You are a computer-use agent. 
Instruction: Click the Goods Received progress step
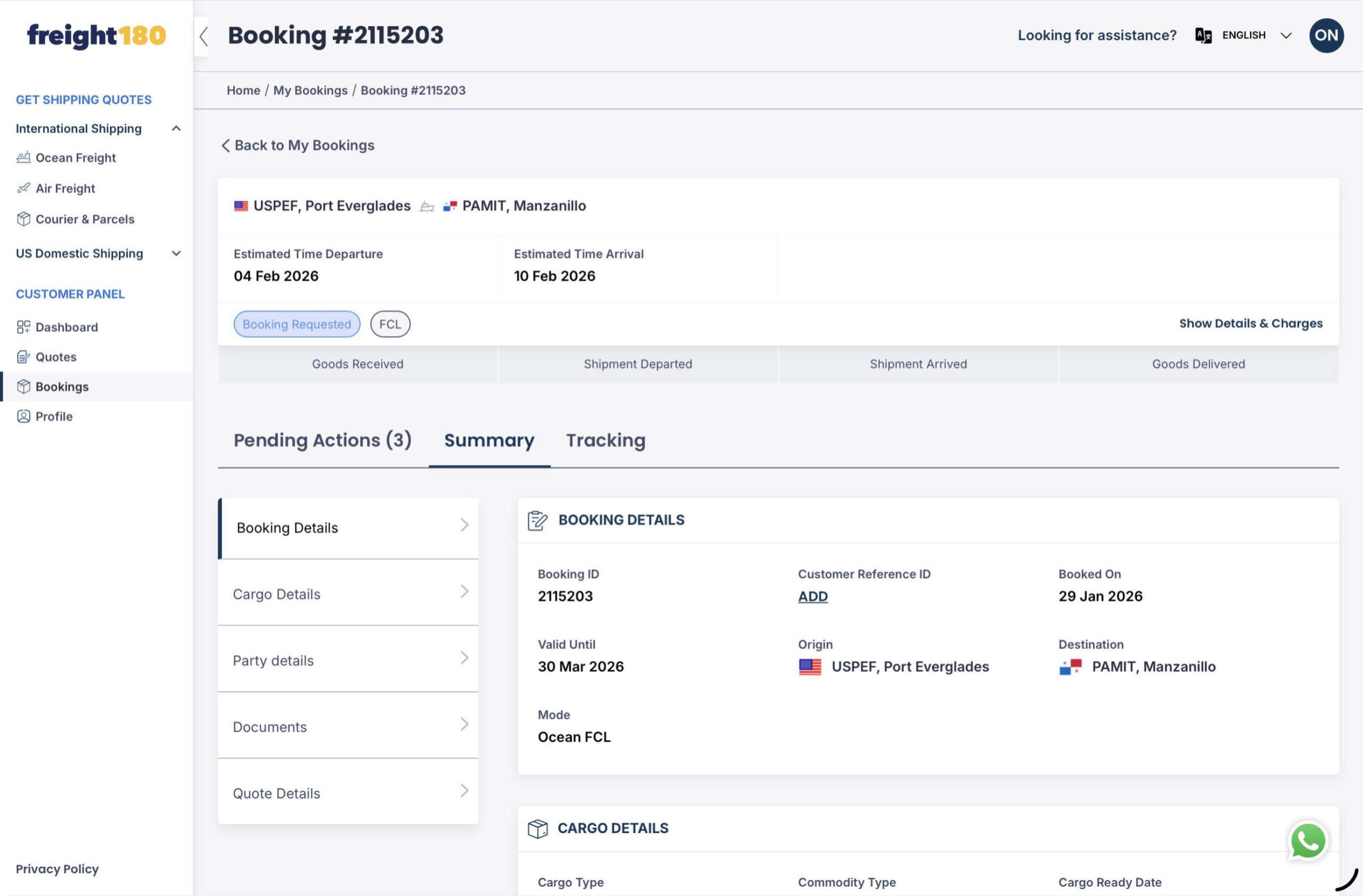click(x=357, y=364)
